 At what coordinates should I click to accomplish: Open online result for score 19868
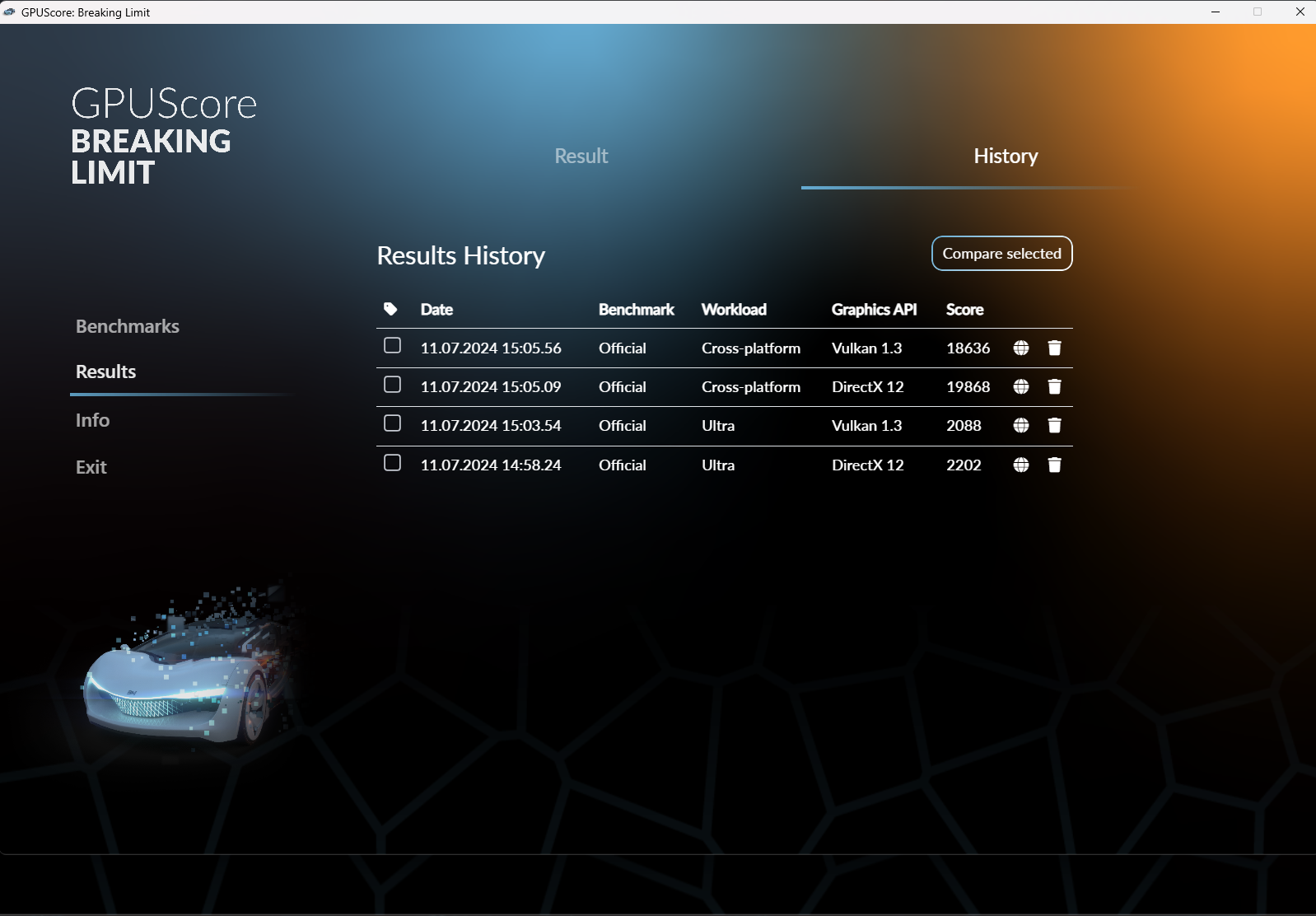(x=1021, y=386)
